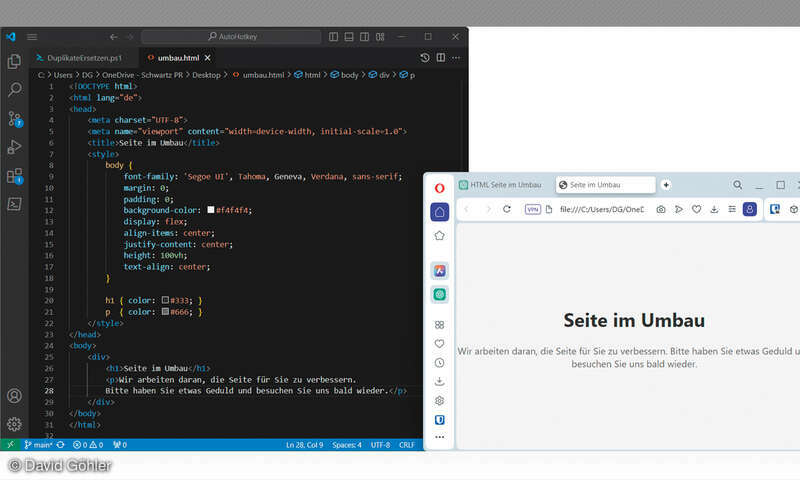Toggle the split editor layout button

click(441, 58)
